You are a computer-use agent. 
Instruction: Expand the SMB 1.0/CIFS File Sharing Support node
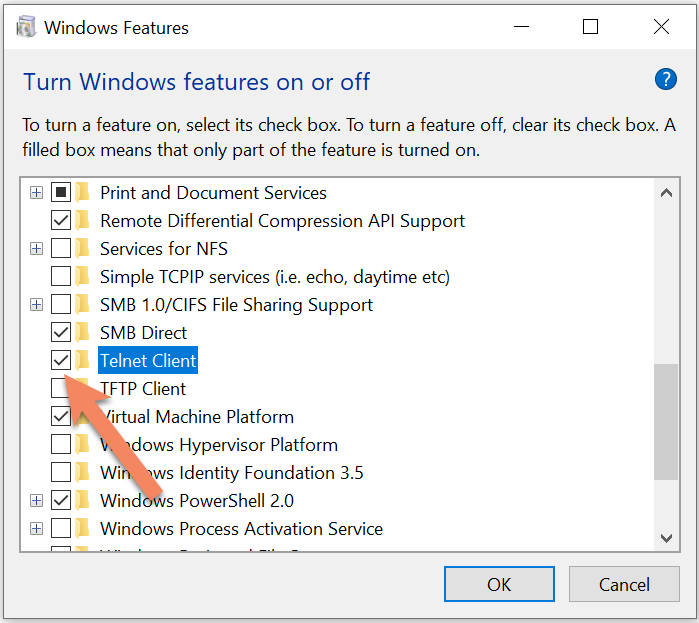coord(37,305)
